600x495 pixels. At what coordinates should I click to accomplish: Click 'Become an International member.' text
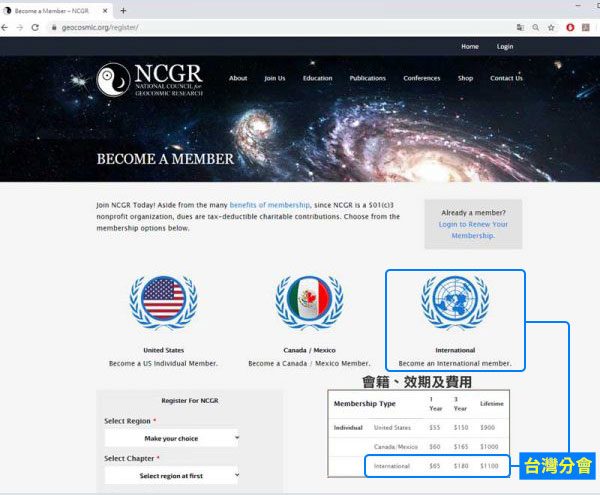point(455,363)
